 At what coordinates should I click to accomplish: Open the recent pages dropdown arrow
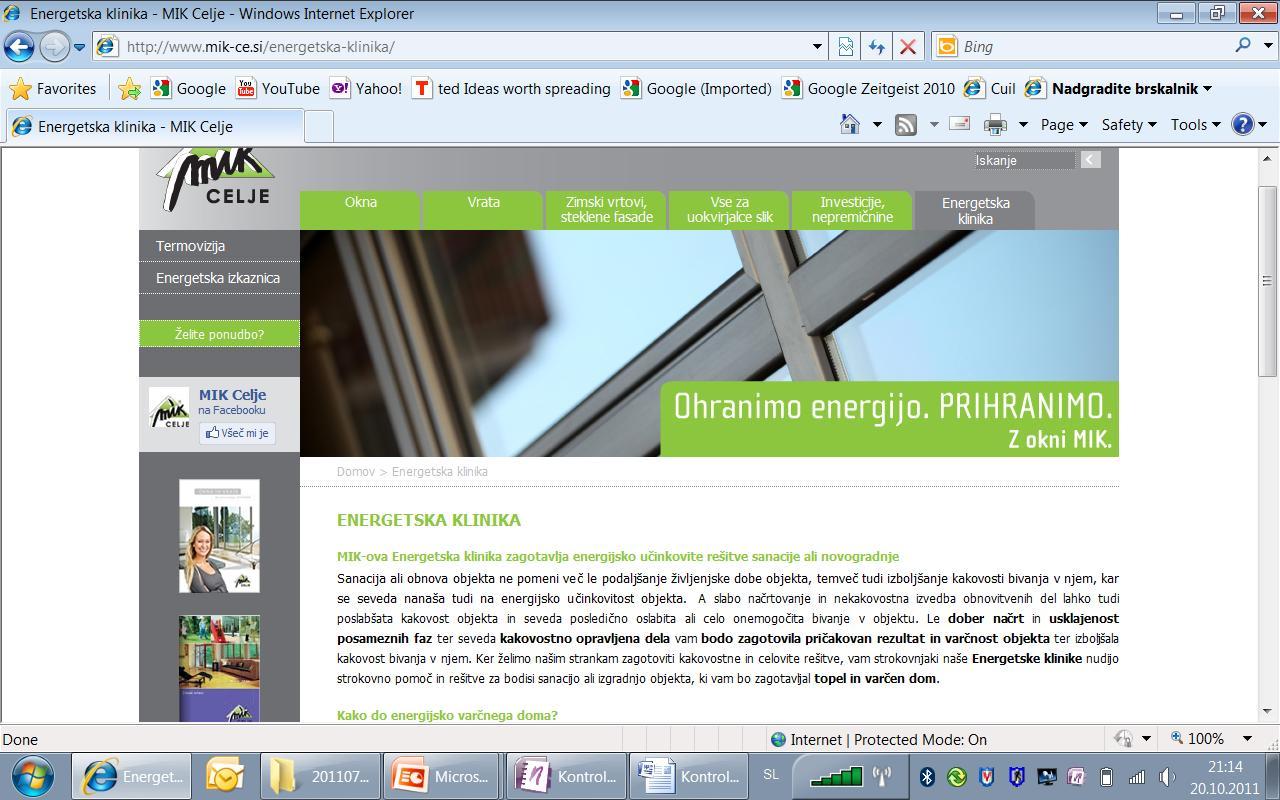pyautogui.click(x=79, y=47)
